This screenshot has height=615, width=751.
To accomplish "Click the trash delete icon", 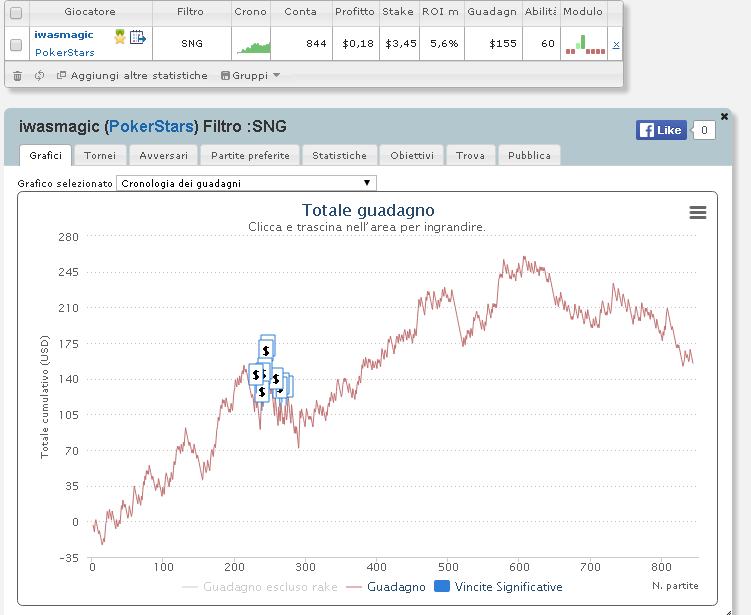I will (17, 76).
